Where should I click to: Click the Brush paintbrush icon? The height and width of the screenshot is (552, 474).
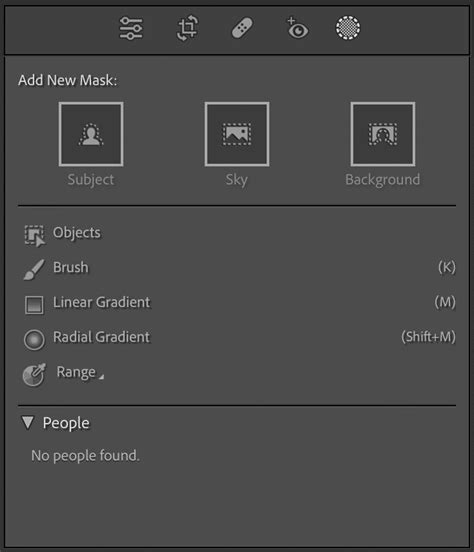coord(34,270)
